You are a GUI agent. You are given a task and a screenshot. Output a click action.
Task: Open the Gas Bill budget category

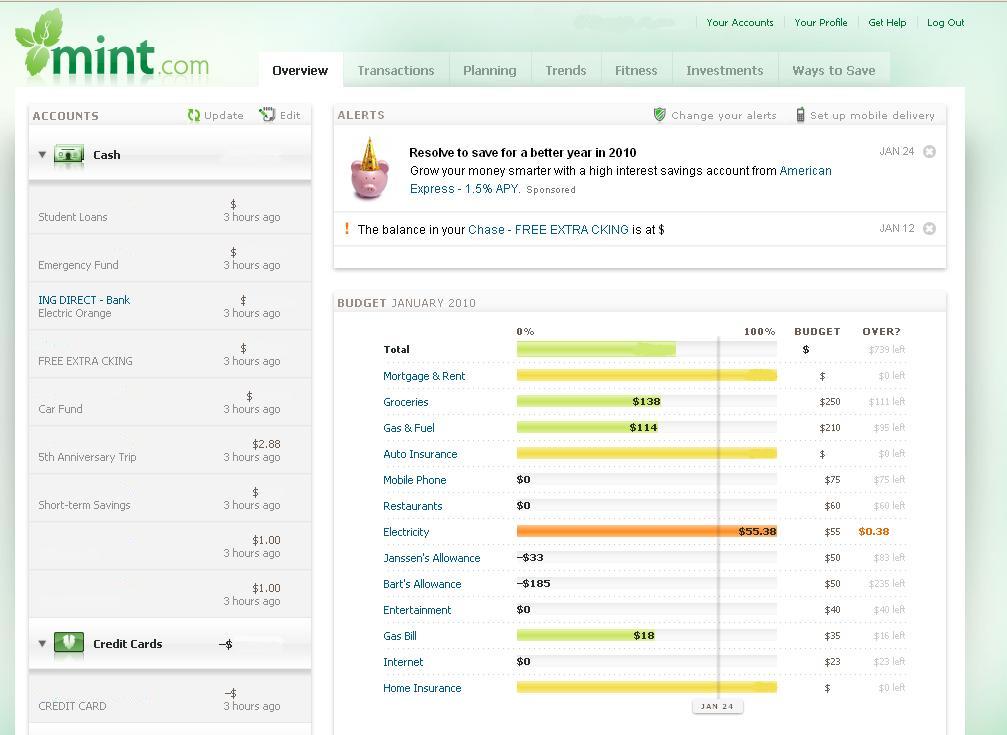399,636
